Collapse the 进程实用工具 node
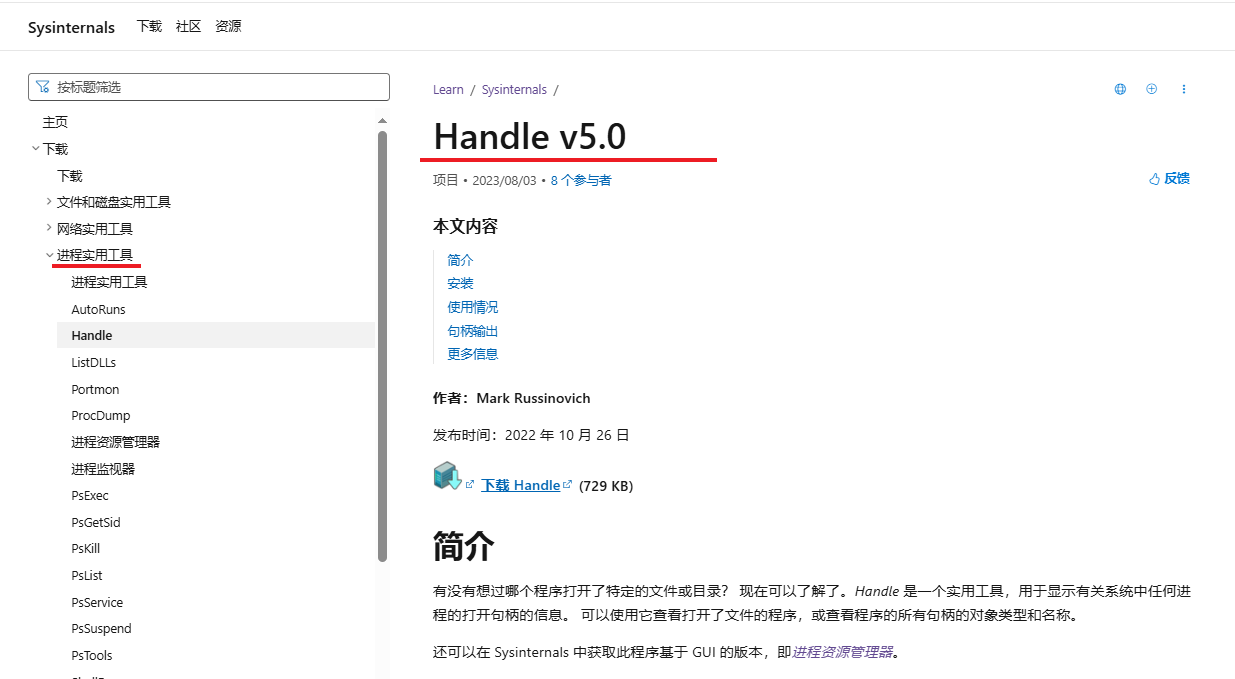 (x=50, y=255)
